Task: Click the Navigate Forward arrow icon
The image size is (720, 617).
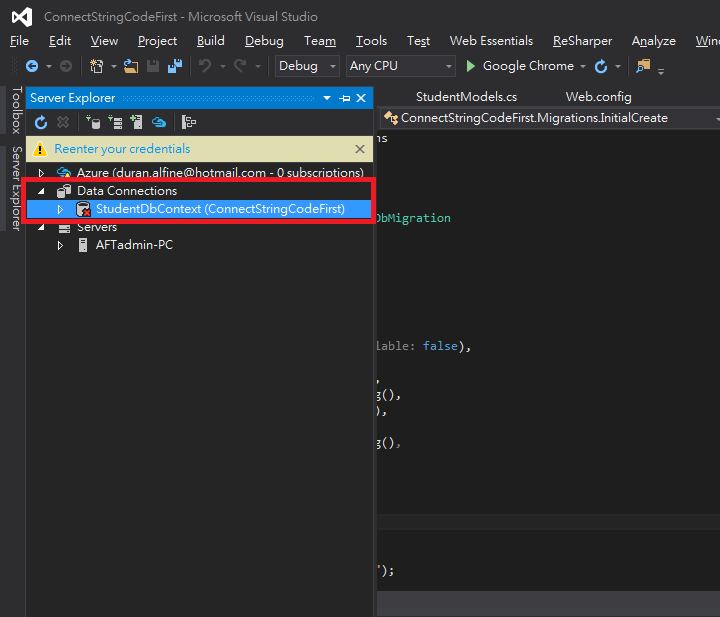Action: (66, 67)
